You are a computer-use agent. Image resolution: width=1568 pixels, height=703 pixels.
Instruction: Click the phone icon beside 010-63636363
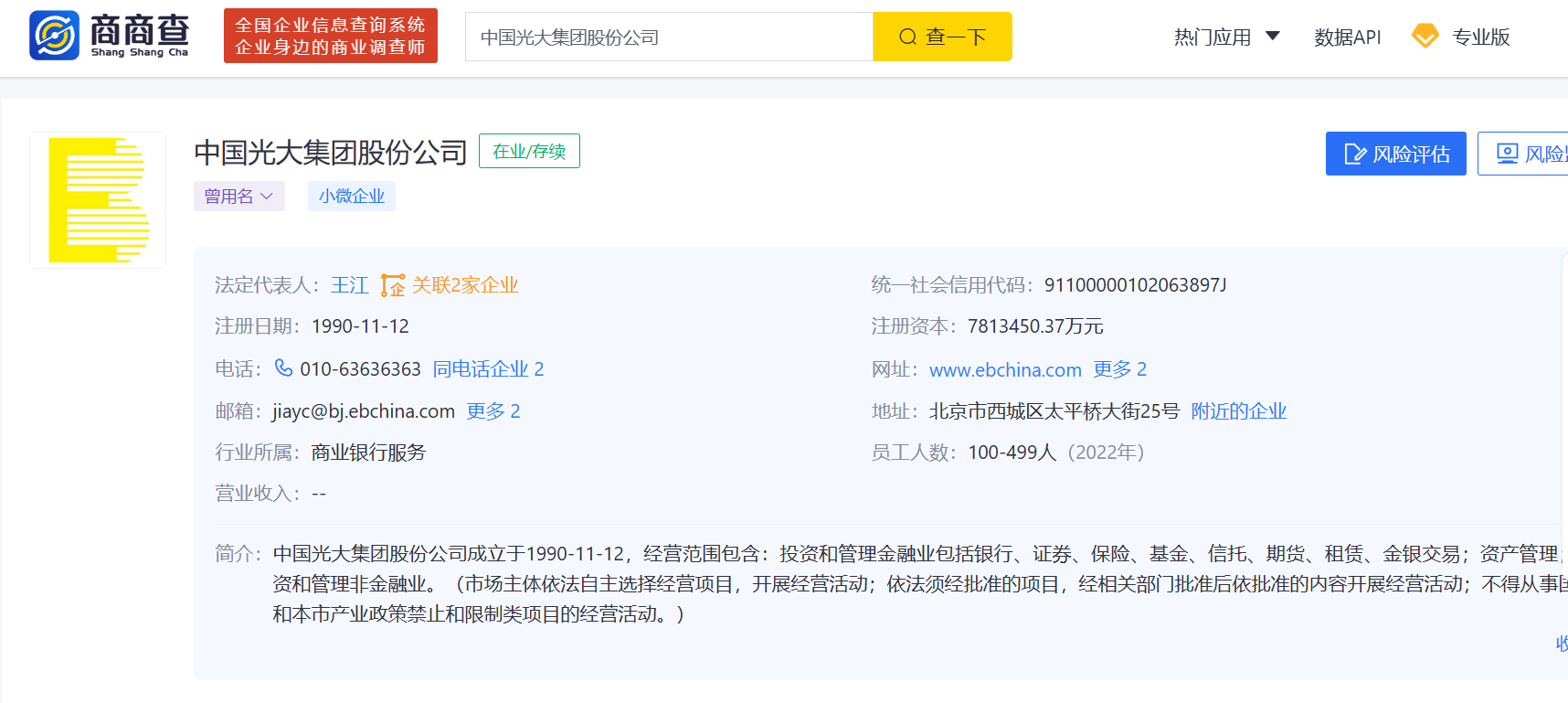coord(284,367)
